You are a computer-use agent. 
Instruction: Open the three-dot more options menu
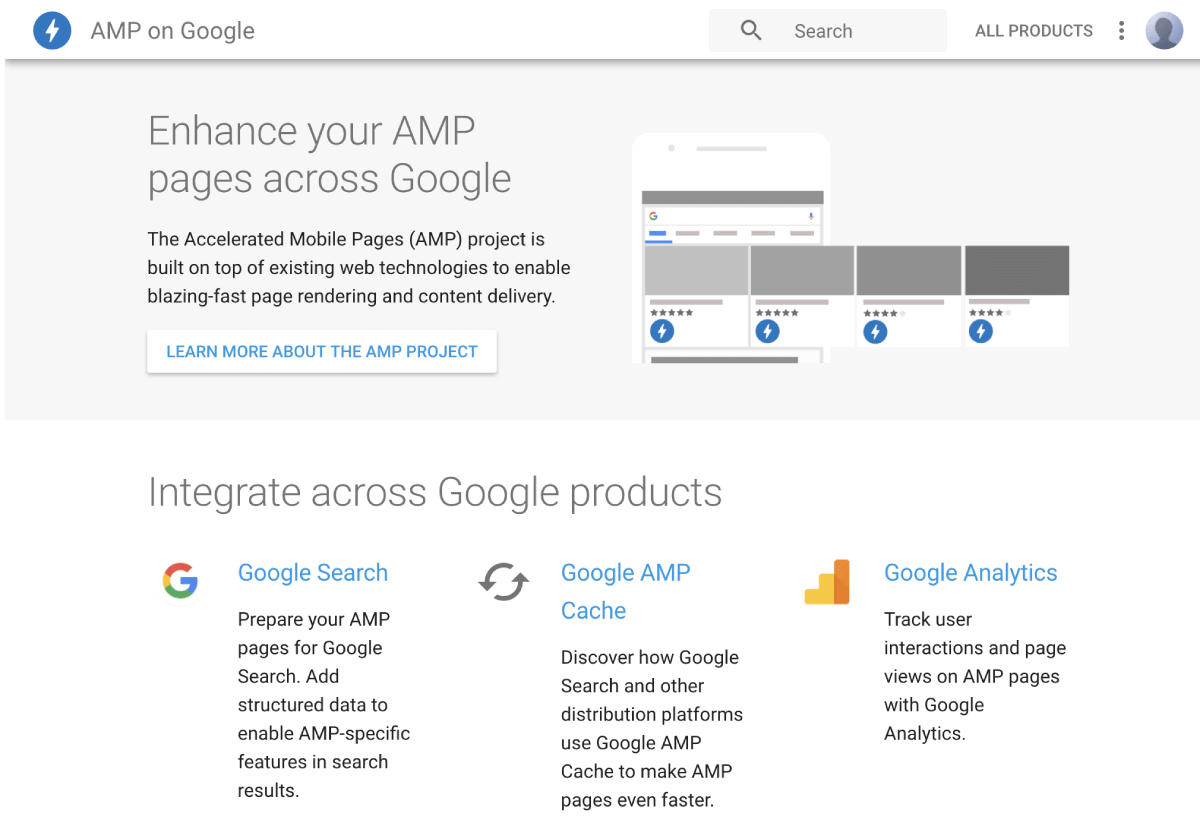1121,31
